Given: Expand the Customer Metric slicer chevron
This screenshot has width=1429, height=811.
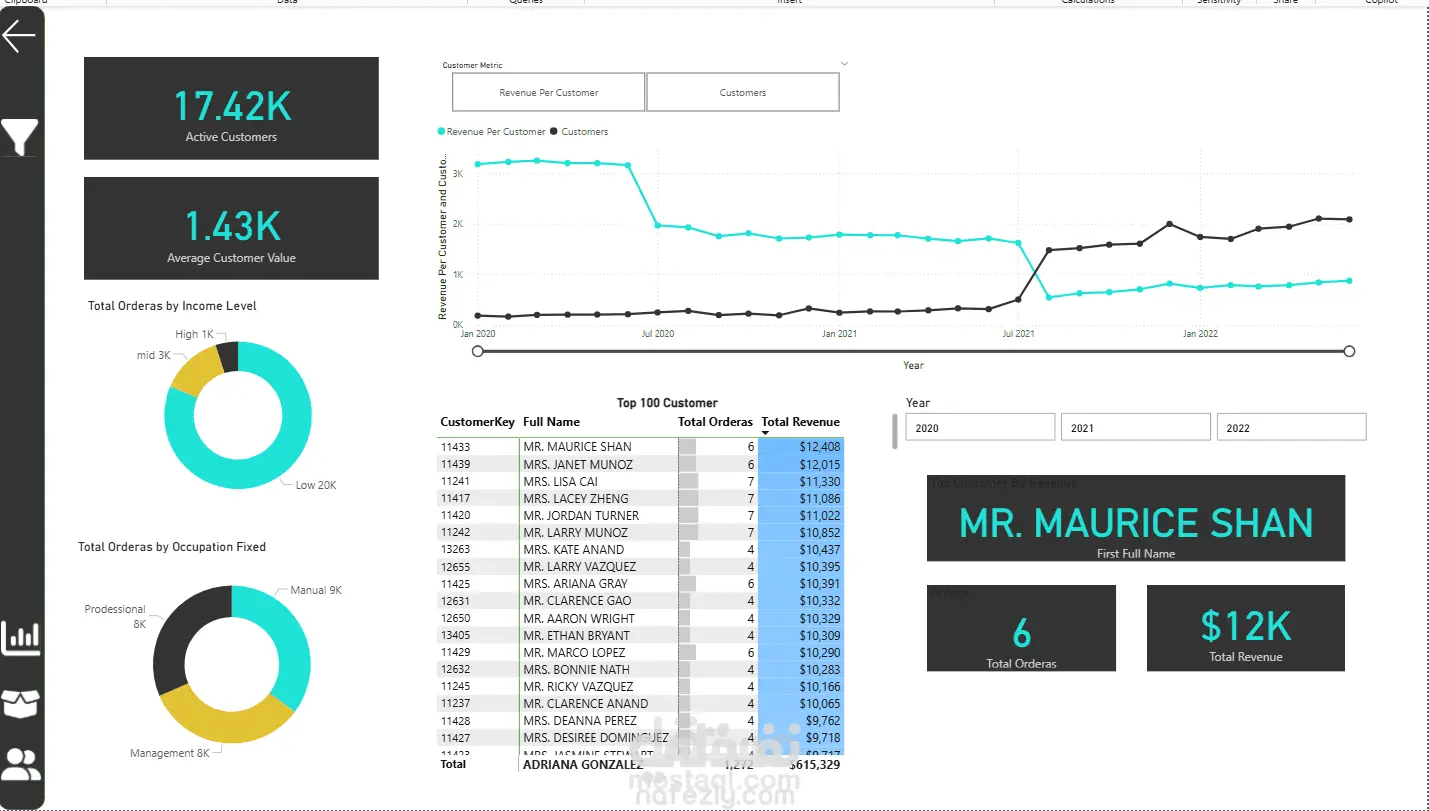Looking at the screenshot, I should [x=844, y=64].
